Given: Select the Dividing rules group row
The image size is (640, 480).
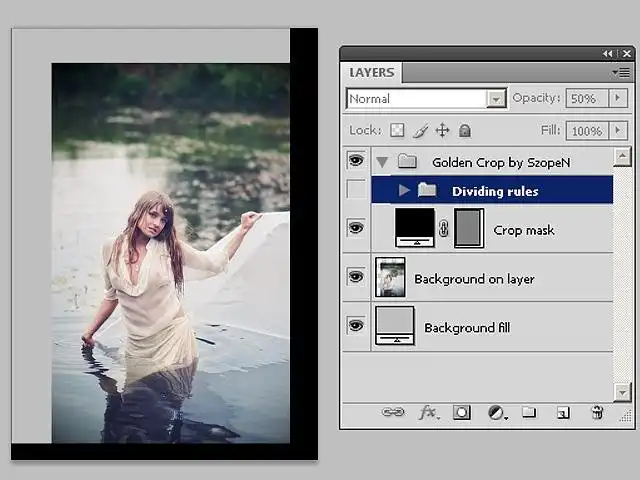Looking at the screenshot, I should pos(492,190).
